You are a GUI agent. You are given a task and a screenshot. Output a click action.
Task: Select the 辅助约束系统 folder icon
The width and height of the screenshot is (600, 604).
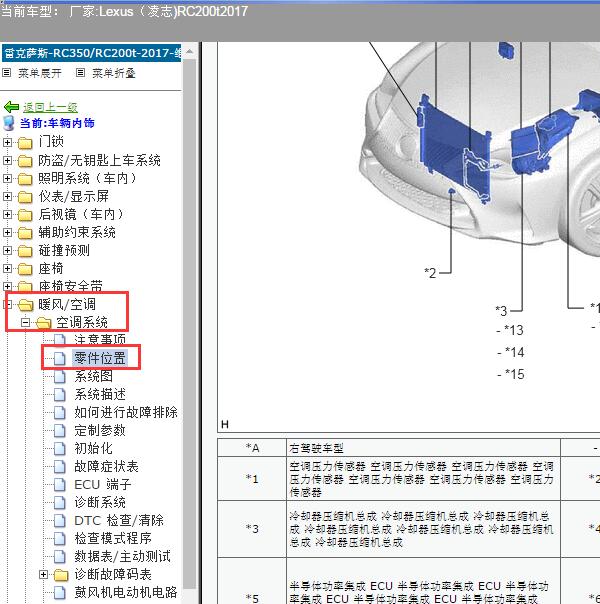click(25, 233)
